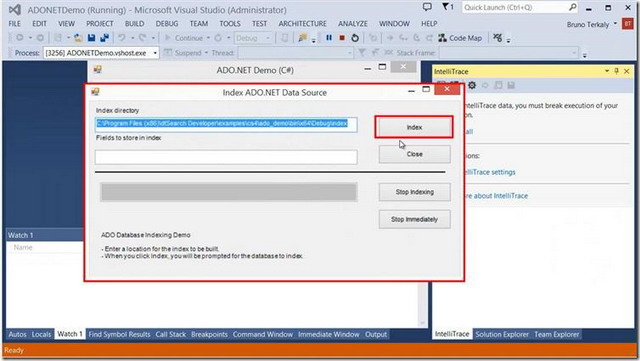Open the Bruno Terkaly account dropdown
This screenshot has height=361, width=640.
coord(615,24)
